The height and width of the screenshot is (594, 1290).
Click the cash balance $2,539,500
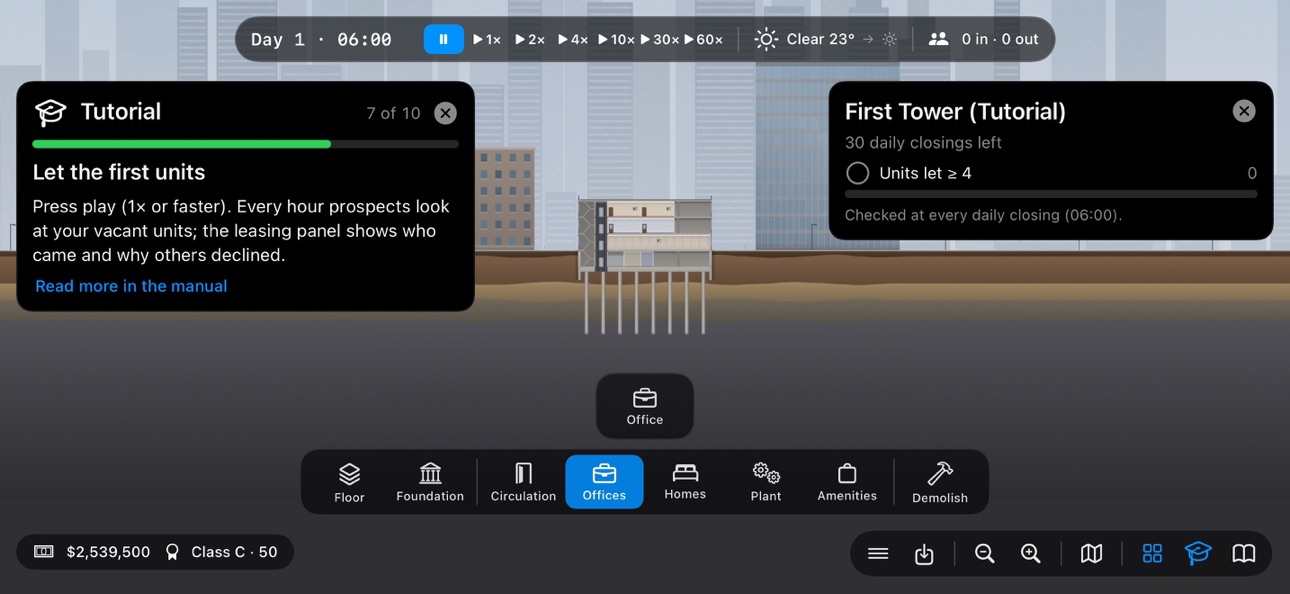[x=108, y=552]
